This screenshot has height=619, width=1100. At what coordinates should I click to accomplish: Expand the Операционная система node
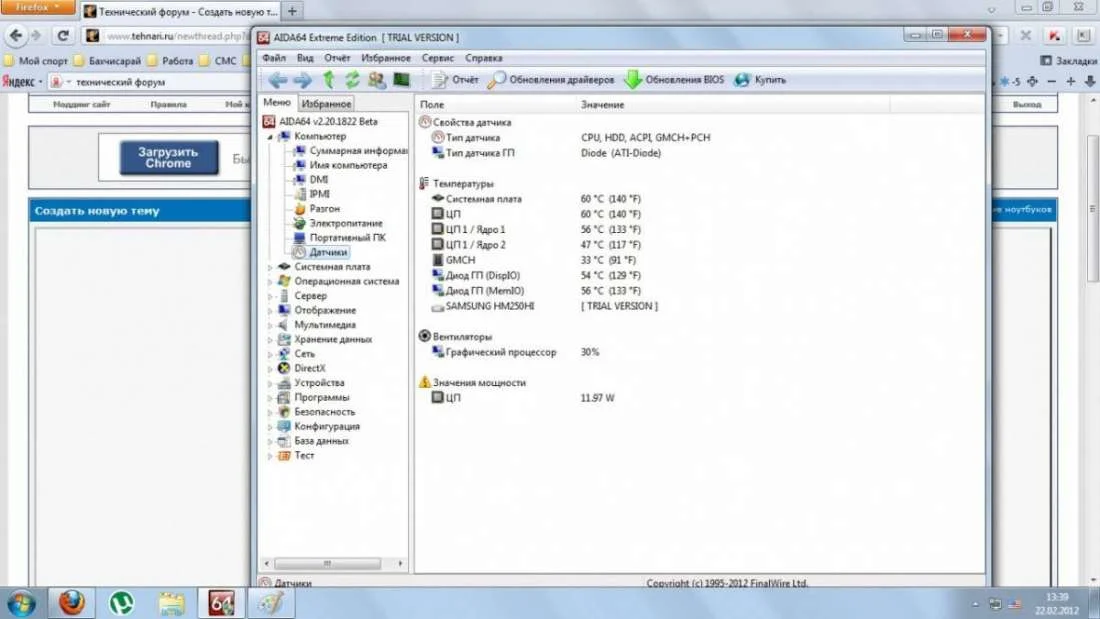[x=270, y=281]
